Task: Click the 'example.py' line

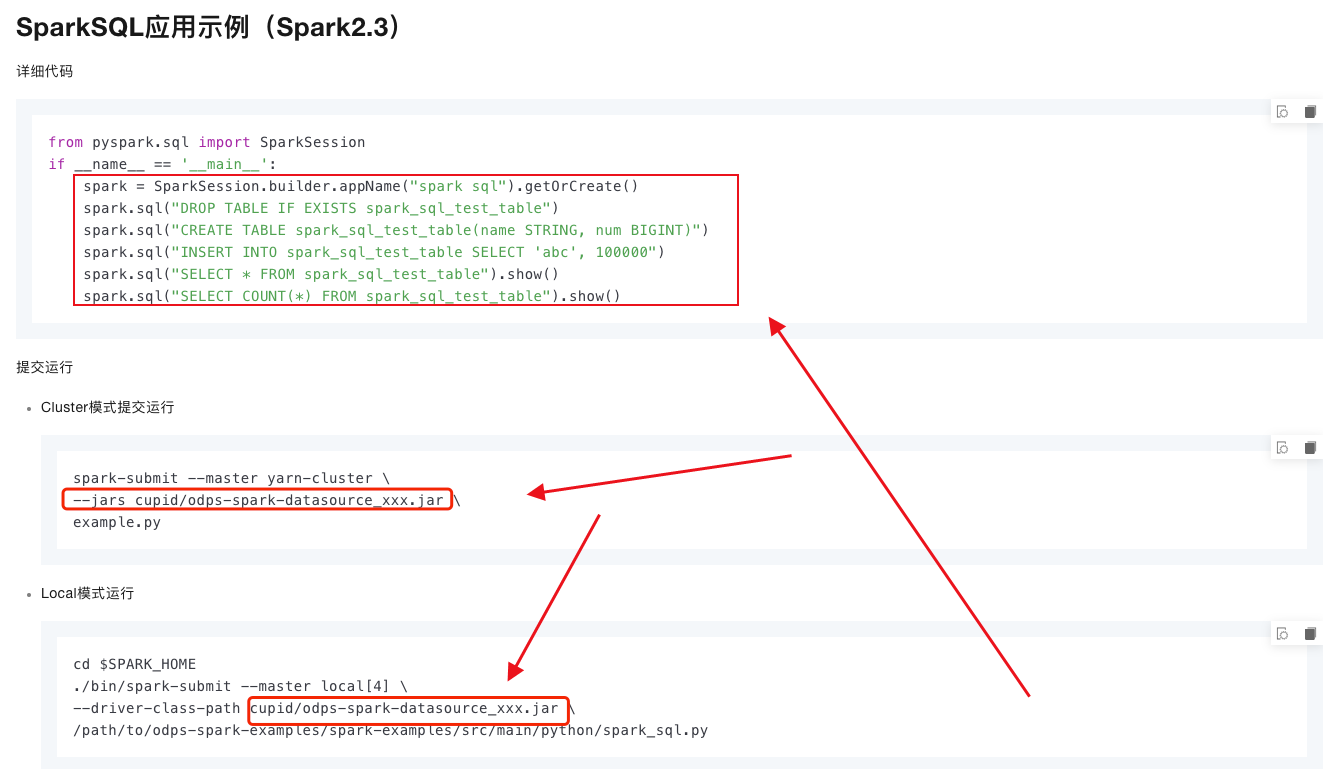Action: 117,522
